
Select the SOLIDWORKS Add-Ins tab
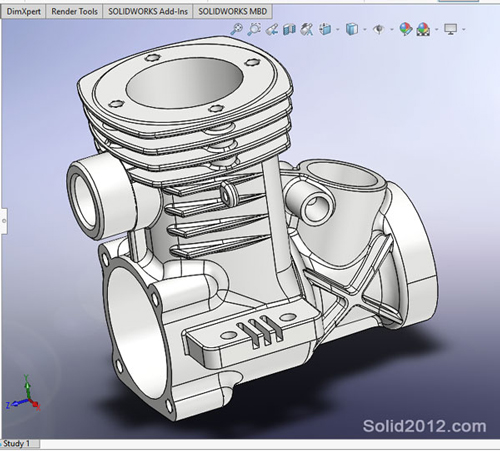point(148,11)
